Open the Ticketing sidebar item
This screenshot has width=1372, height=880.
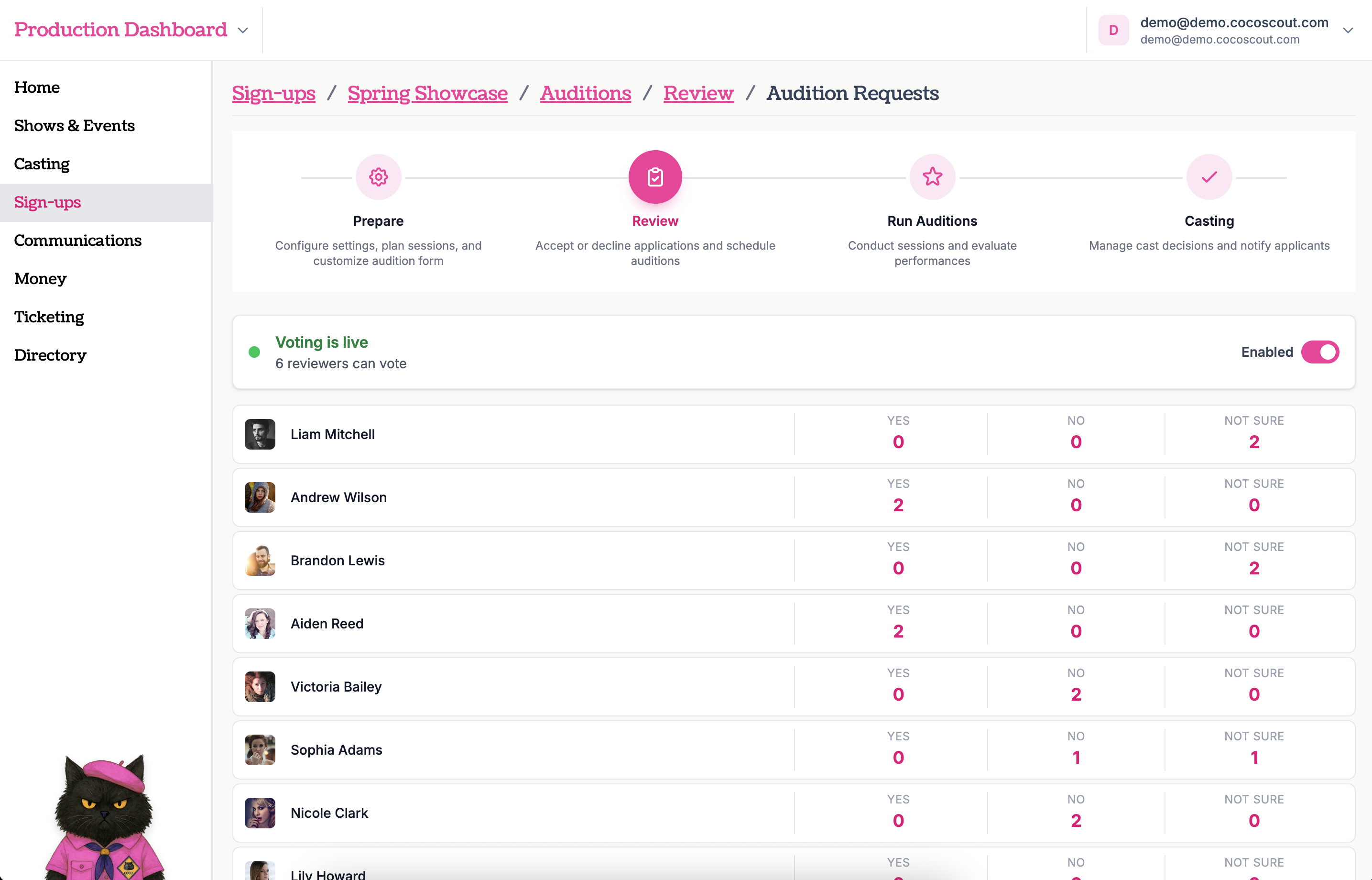(x=49, y=317)
